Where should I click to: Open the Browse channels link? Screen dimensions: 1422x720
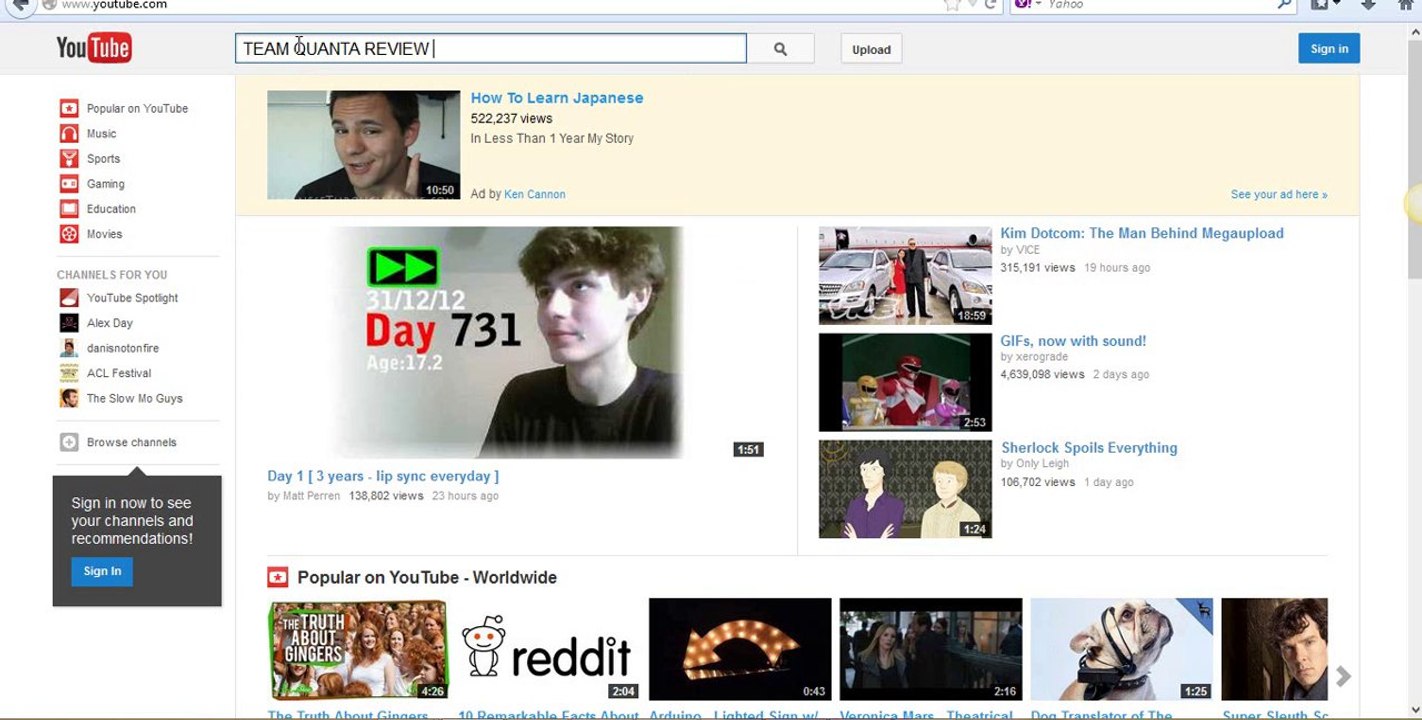(131, 442)
